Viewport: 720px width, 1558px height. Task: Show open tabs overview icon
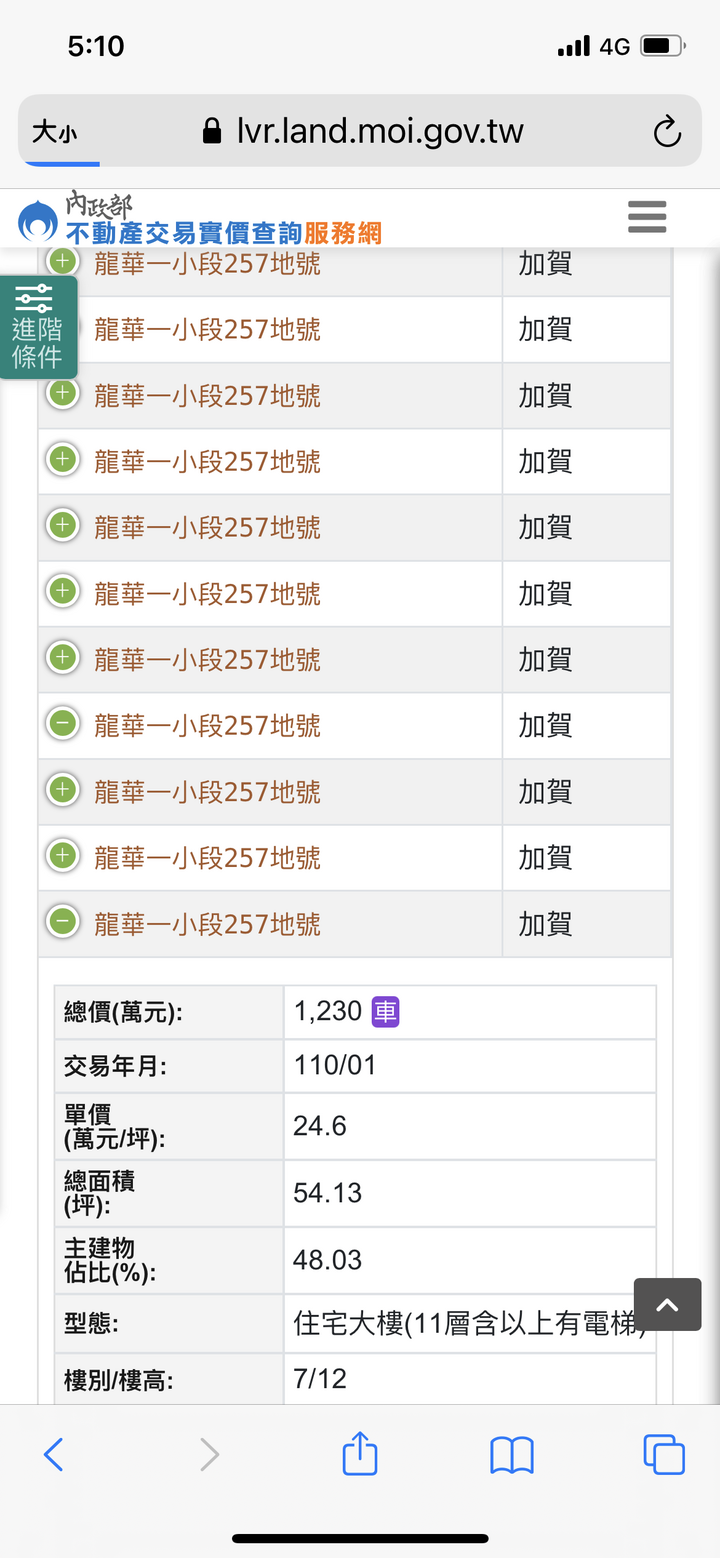click(x=664, y=1454)
